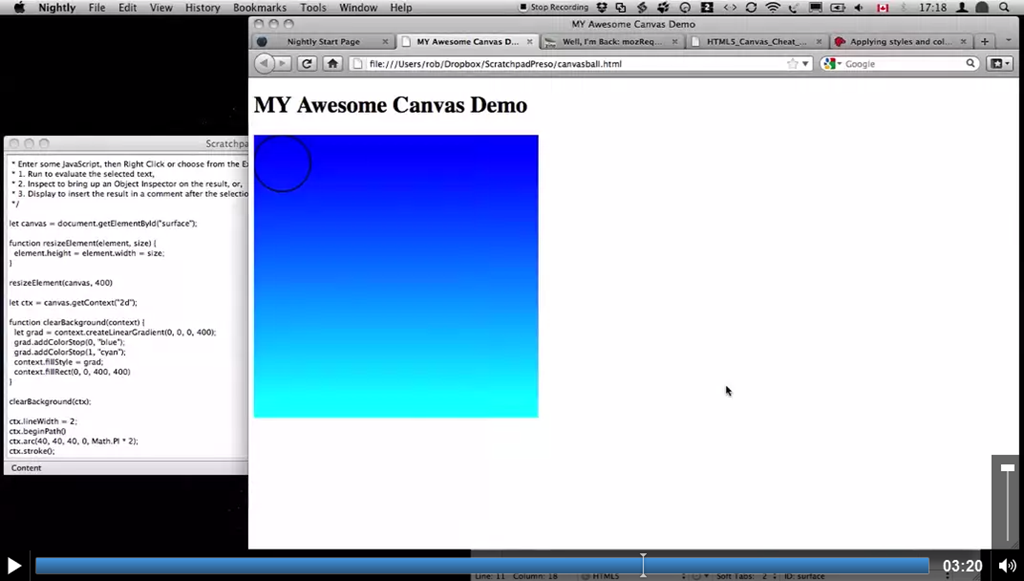1024x581 pixels.
Task: Close the MY Awesome Canvas Demo tab
Action: [529, 42]
